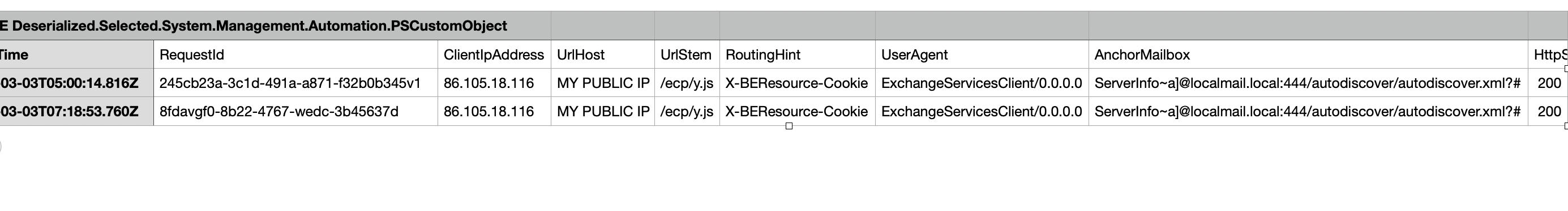
Task: Click the table's bottom-center resize handle
Action: 789,126
